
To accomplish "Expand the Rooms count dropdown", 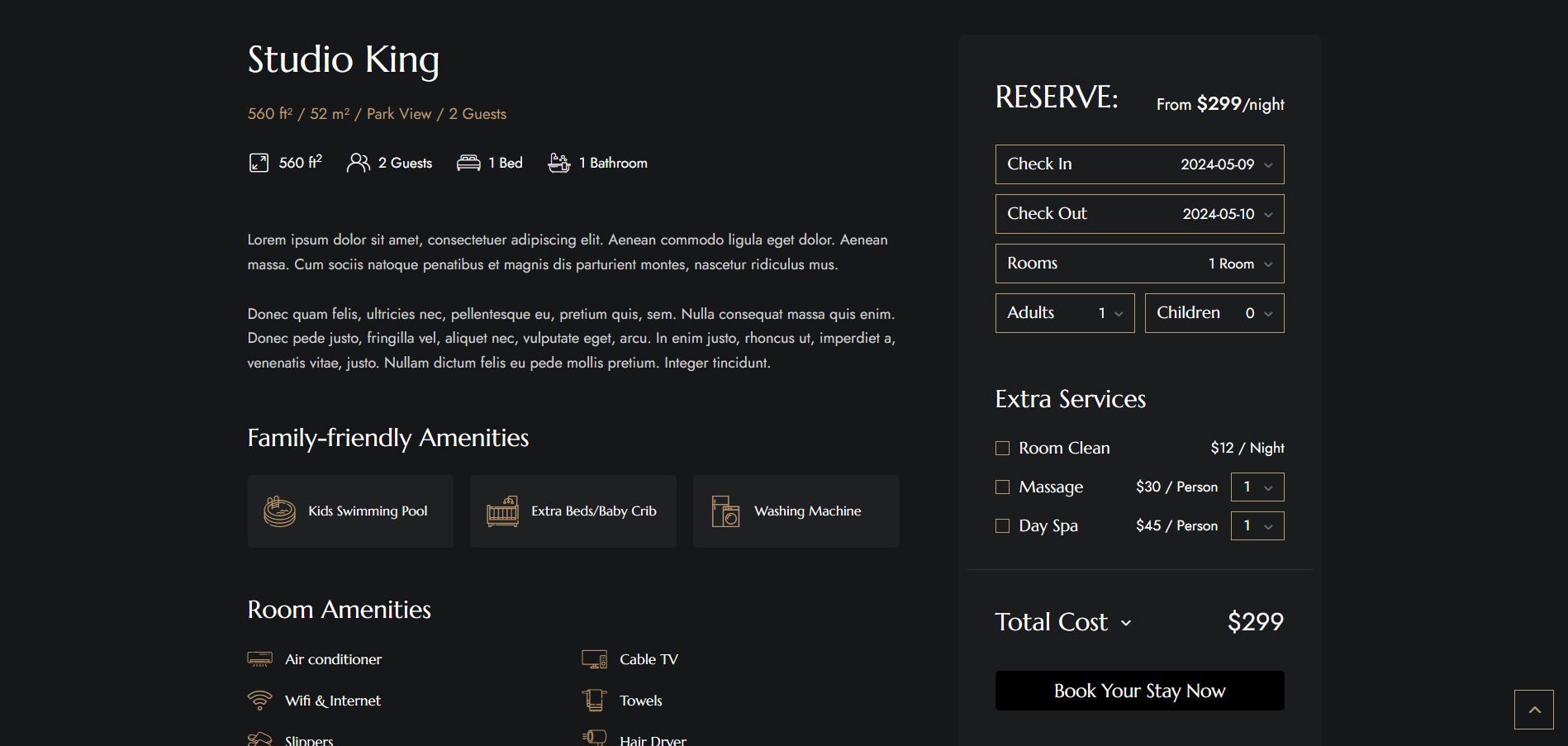I will tap(1139, 264).
